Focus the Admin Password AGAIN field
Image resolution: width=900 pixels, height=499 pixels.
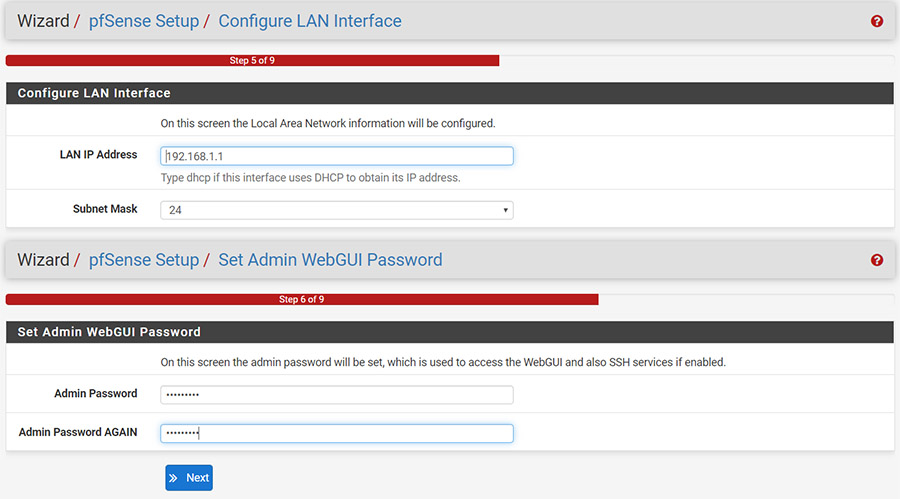pyautogui.click(x=336, y=433)
